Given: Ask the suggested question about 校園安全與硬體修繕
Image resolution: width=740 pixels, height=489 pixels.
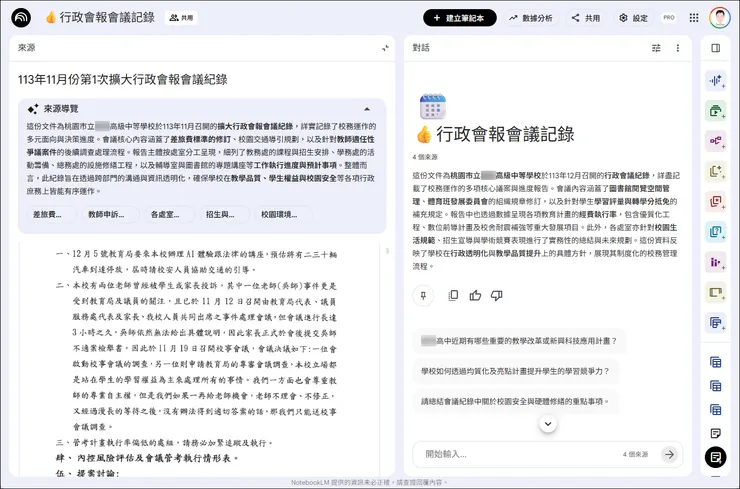Looking at the screenshot, I should coord(515,402).
